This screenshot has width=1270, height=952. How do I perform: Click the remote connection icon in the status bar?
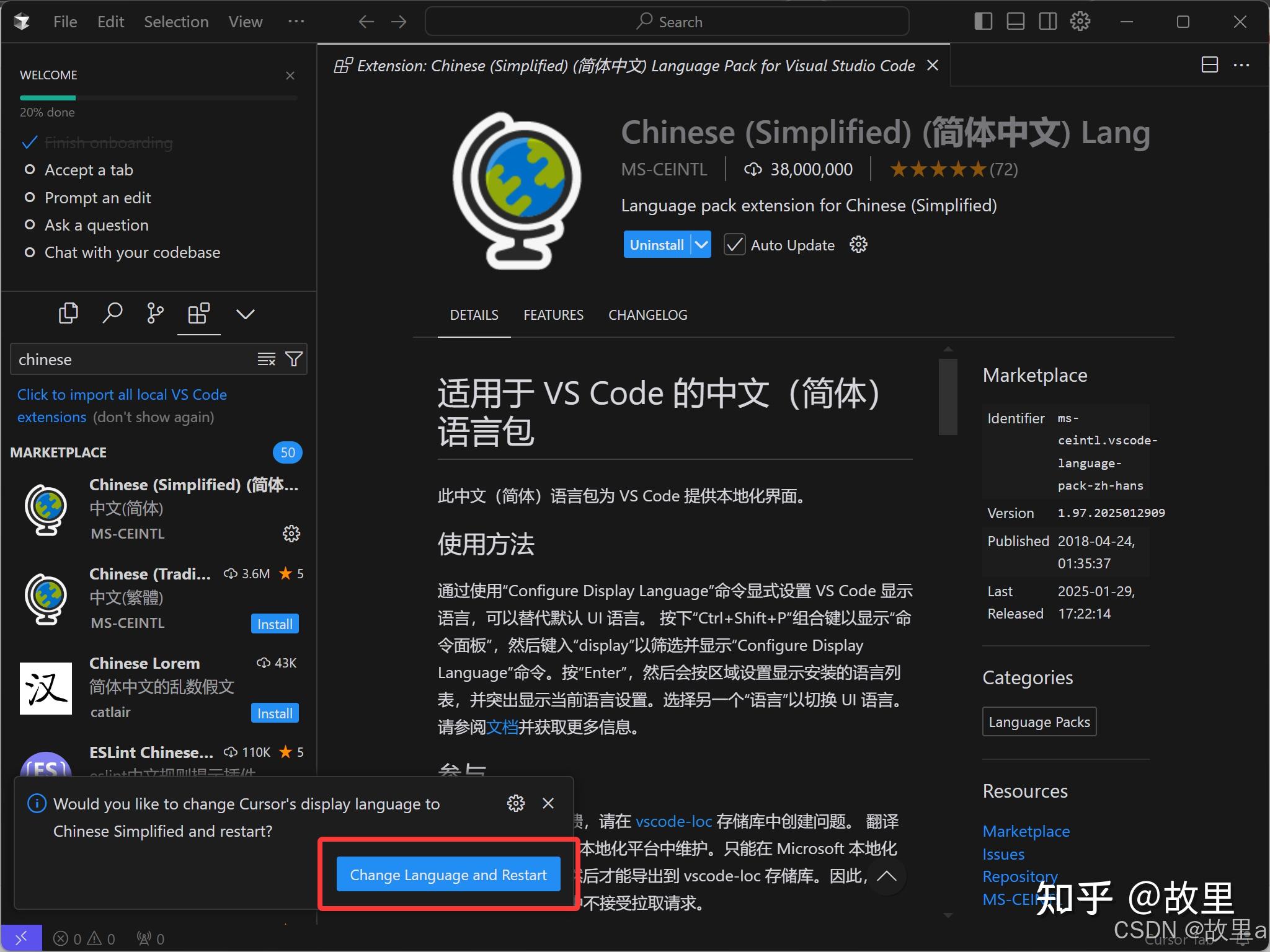click(x=22, y=937)
